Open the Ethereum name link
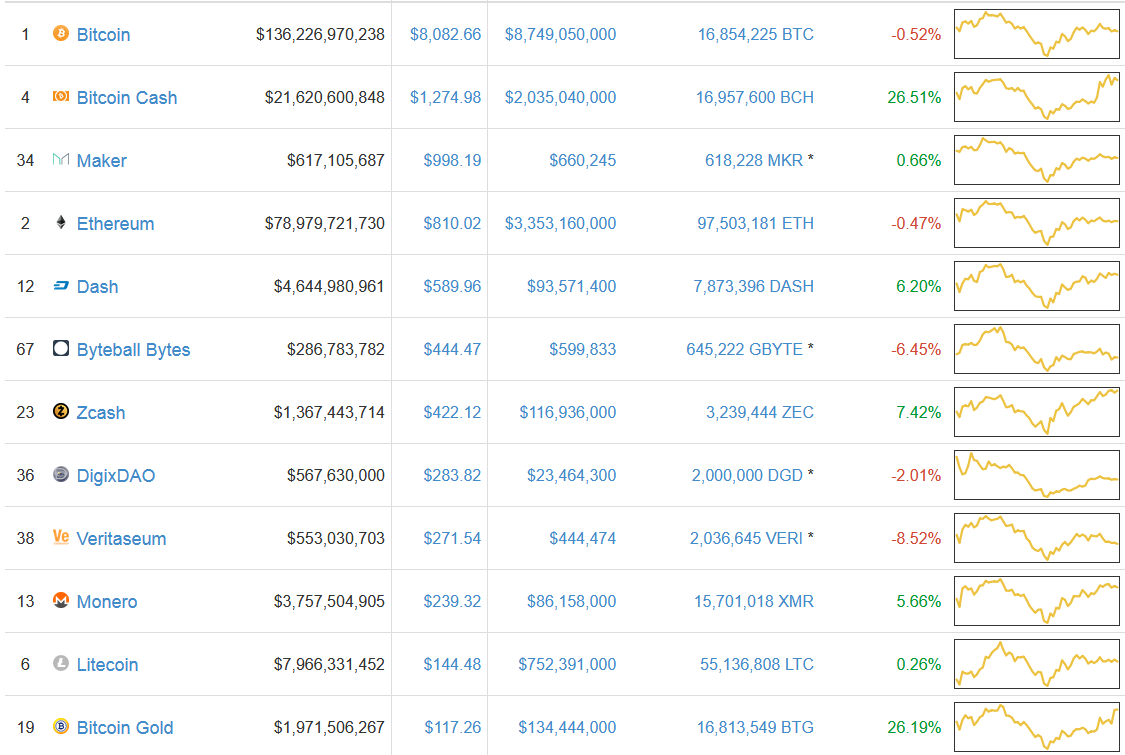This screenshot has width=1125, height=755. (x=116, y=224)
